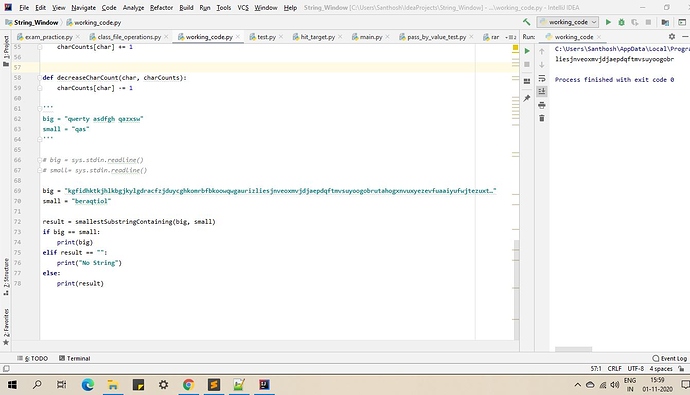Open the working_code run configuration dropdown

pos(568,22)
